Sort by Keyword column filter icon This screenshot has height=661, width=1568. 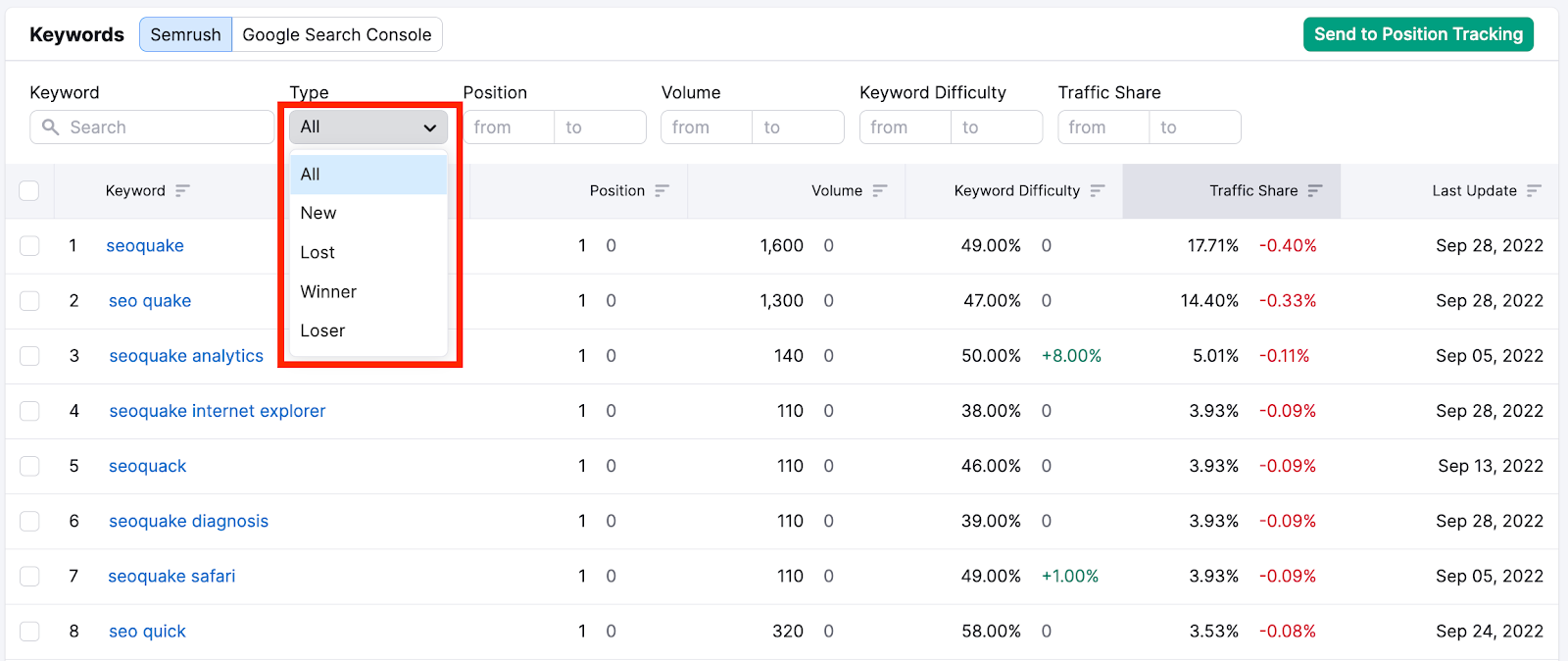pyautogui.click(x=182, y=190)
